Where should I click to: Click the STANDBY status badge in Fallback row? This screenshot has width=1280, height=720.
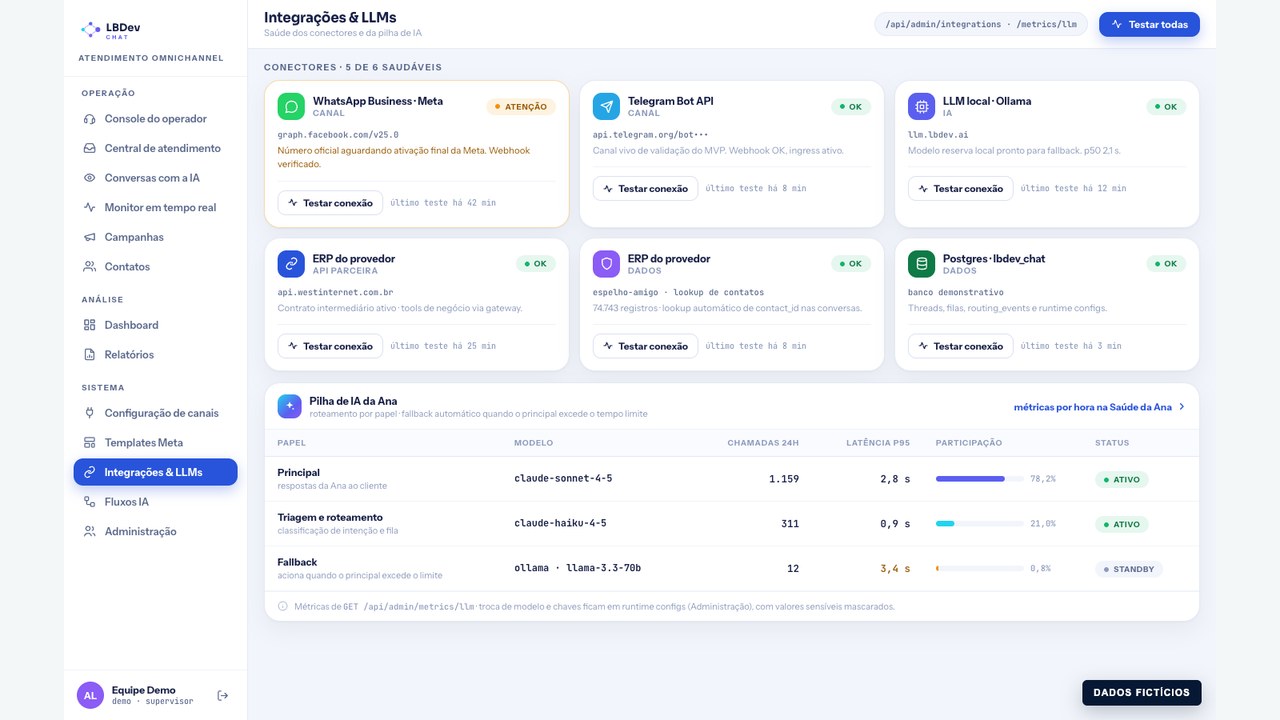click(1129, 569)
